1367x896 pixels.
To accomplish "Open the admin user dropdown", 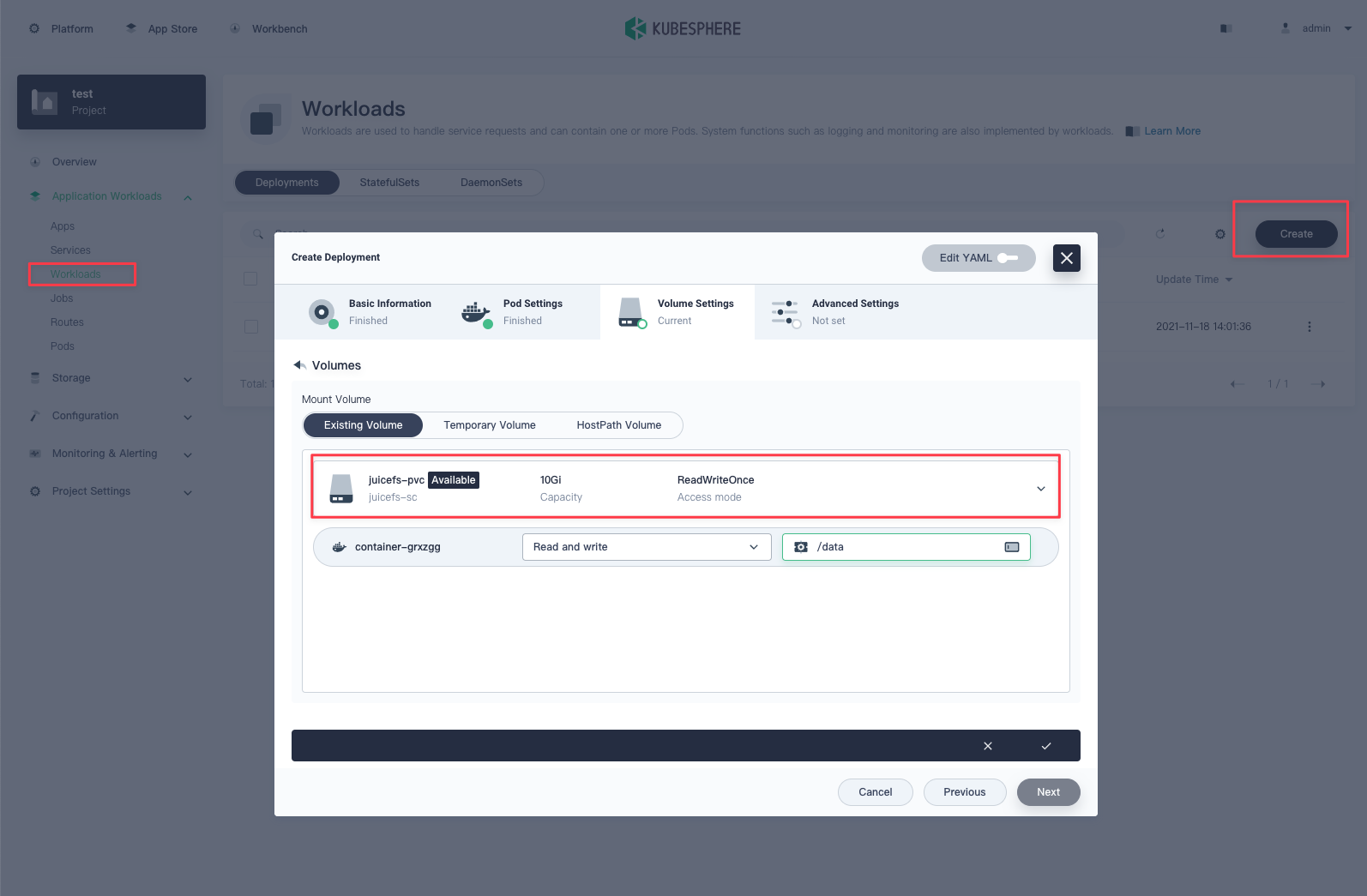I will 1317,28.
